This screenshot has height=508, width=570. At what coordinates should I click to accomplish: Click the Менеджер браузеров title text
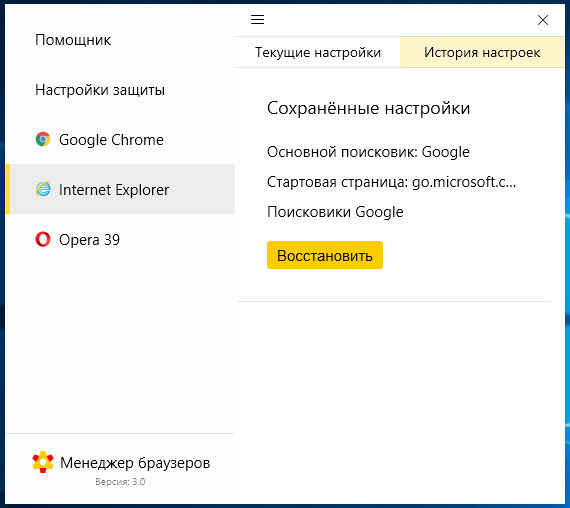135,463
